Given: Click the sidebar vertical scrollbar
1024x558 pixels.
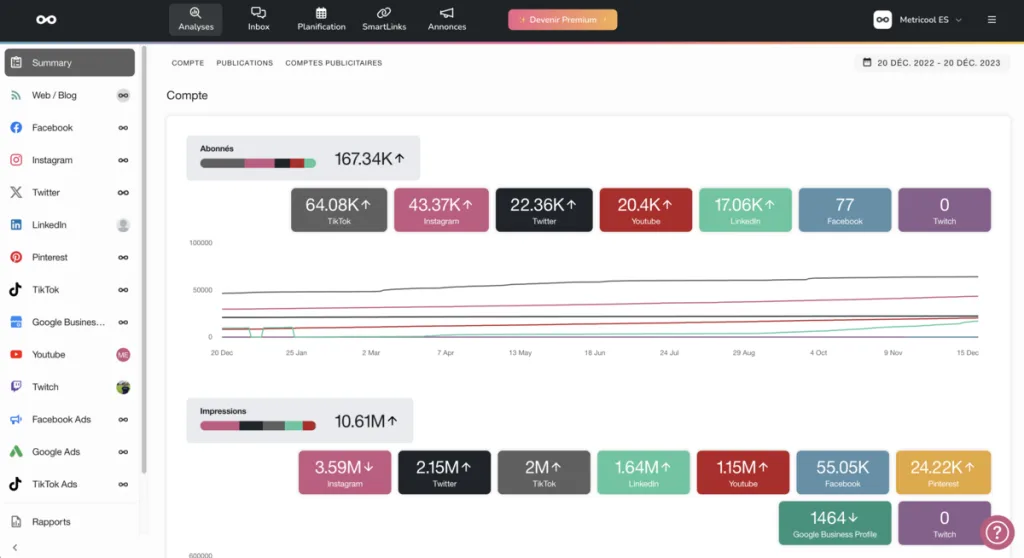Looking at the screenshot, I should [144, 260].
